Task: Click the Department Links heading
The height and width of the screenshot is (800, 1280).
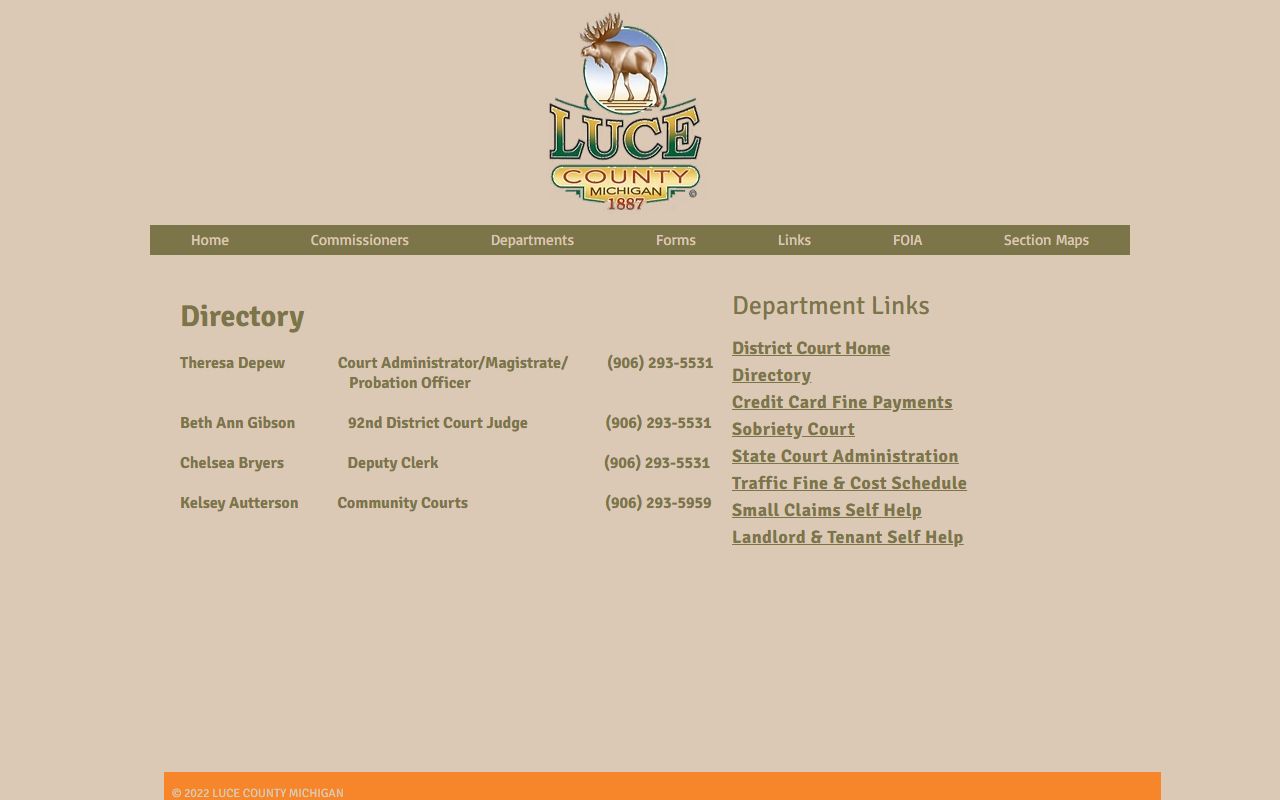Action: [831, 306]
